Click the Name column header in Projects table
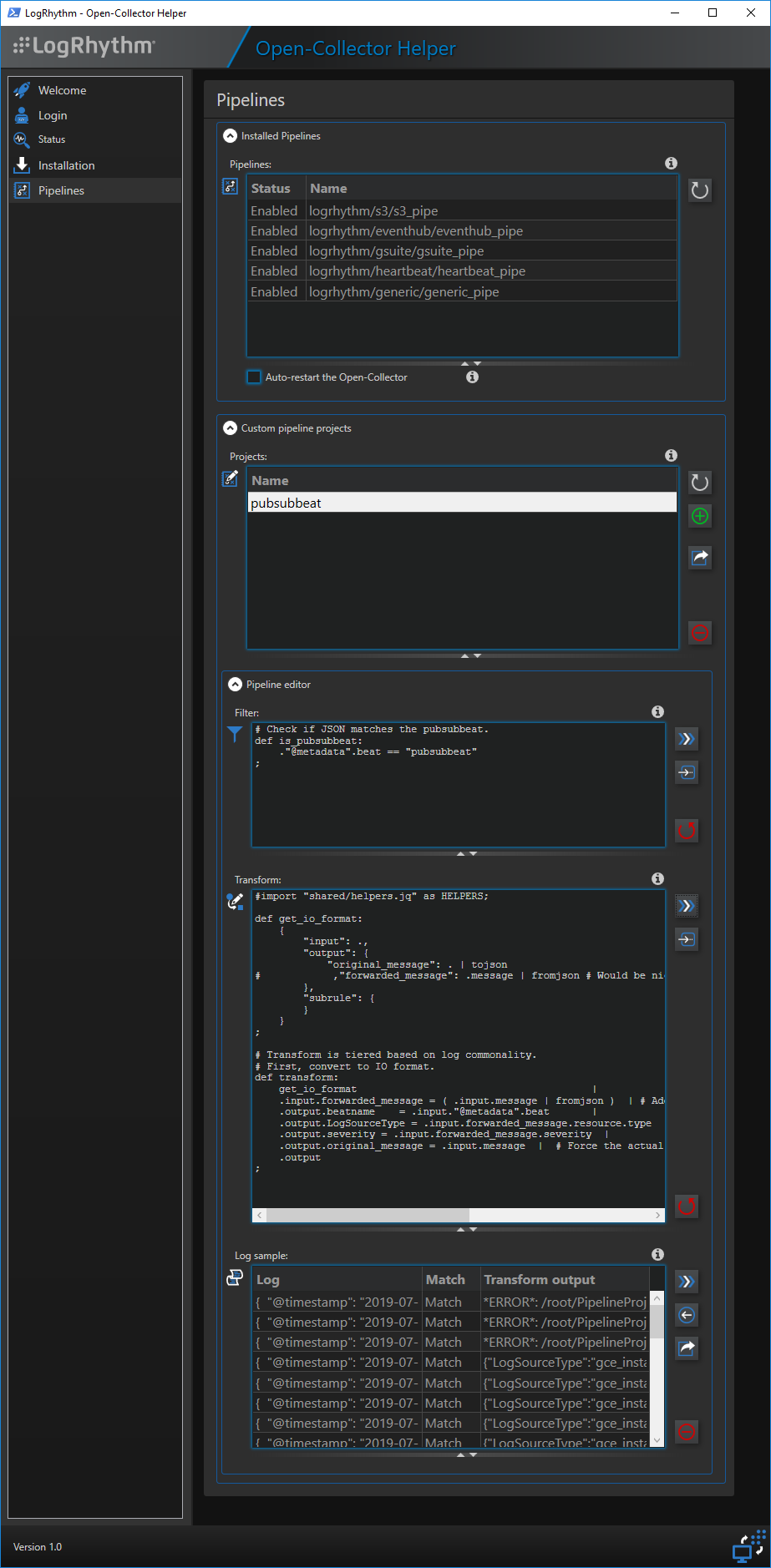The image size is (771, 1568). (462, 480)
